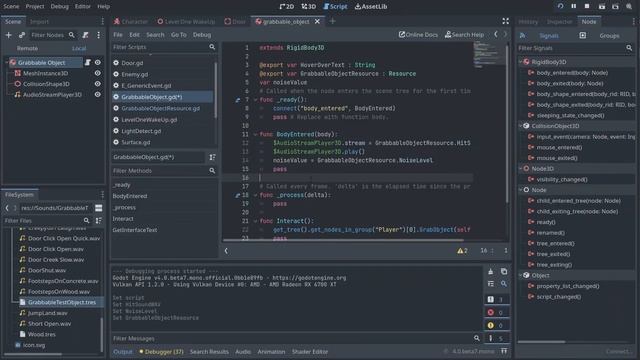Screen dimensions: 640x360
Task: Open the Scene panel three-dot options menu
Action: [x=98, y=35]
